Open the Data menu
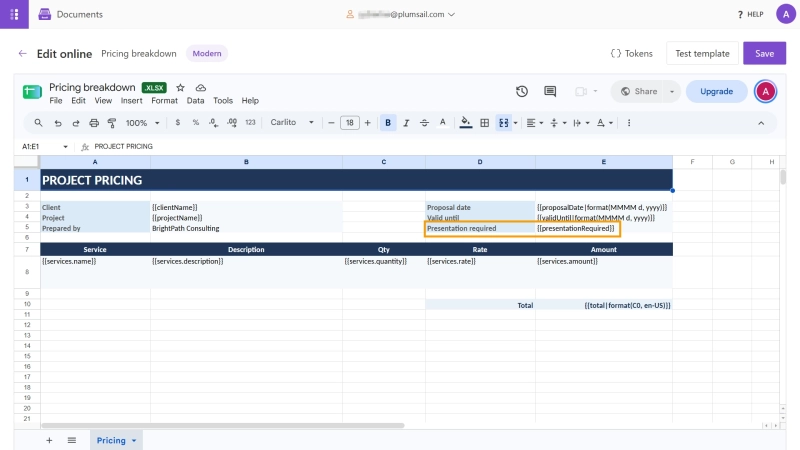Screen dimensions: 800x450 click(195, 101)
